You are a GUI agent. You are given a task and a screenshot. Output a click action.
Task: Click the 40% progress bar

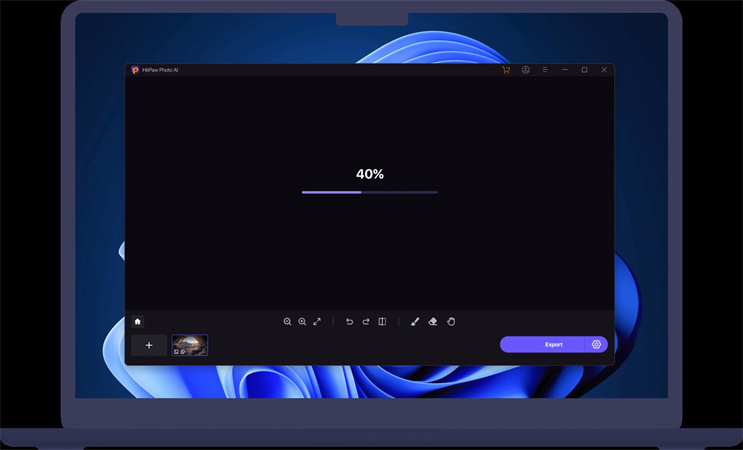coord(369,192)
